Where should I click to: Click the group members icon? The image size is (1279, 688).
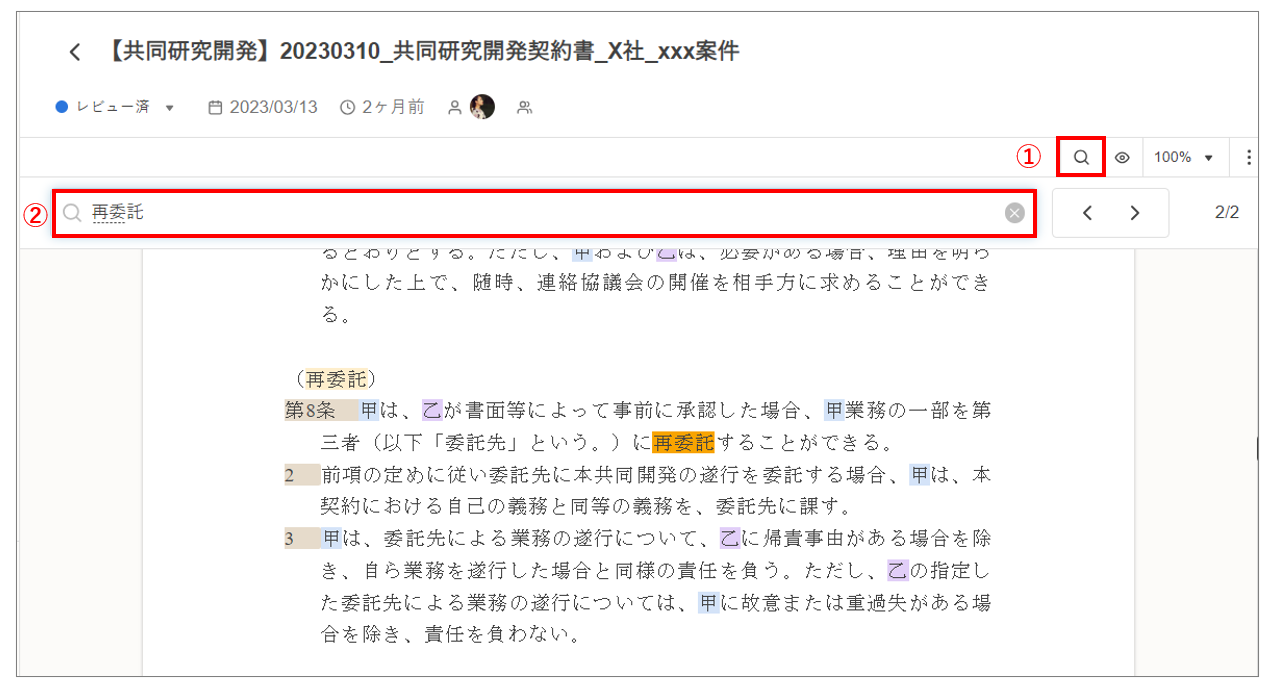tap(524, 107)
